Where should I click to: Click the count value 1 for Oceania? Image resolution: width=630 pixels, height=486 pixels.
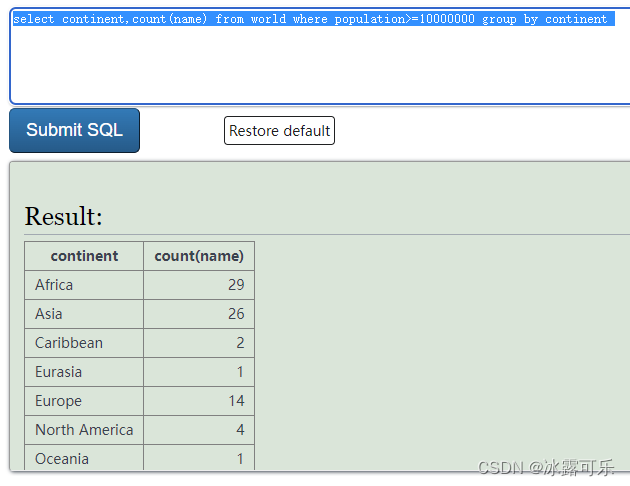tap(199, 457)
